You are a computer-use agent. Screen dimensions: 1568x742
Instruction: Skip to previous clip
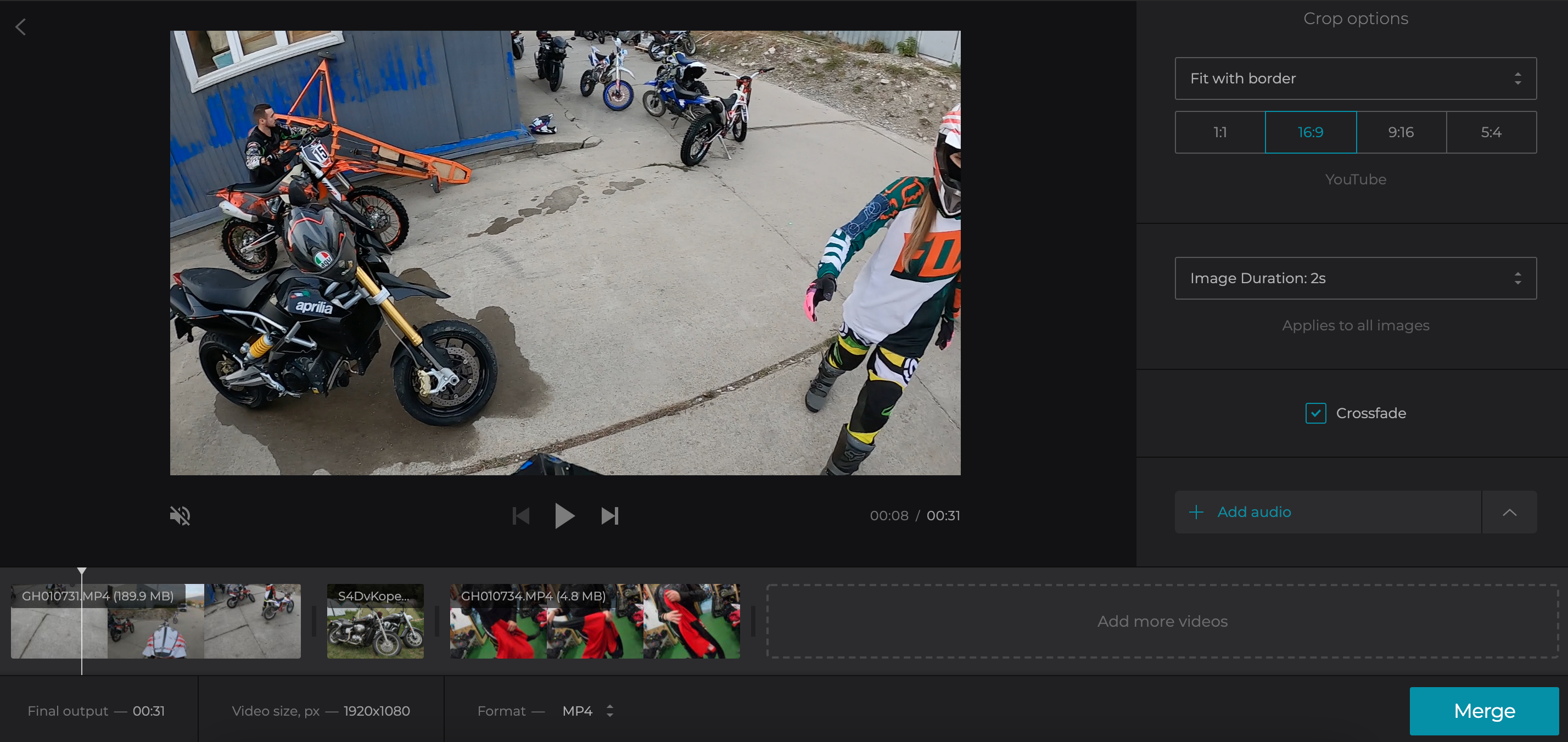pyautogui.click(x=521, y=515)
